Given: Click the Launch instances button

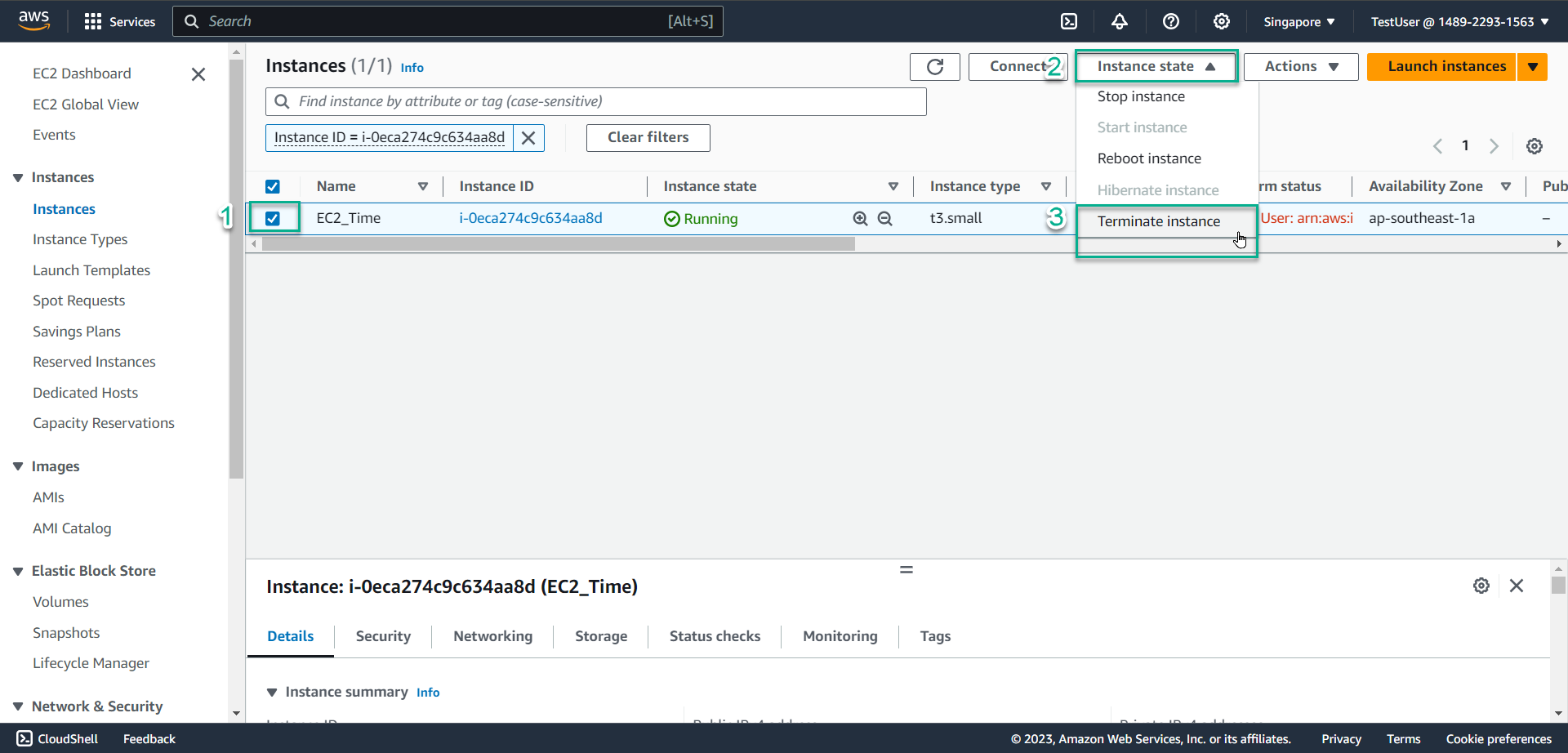Looking at the screenshot, I should click(1441, 67).
